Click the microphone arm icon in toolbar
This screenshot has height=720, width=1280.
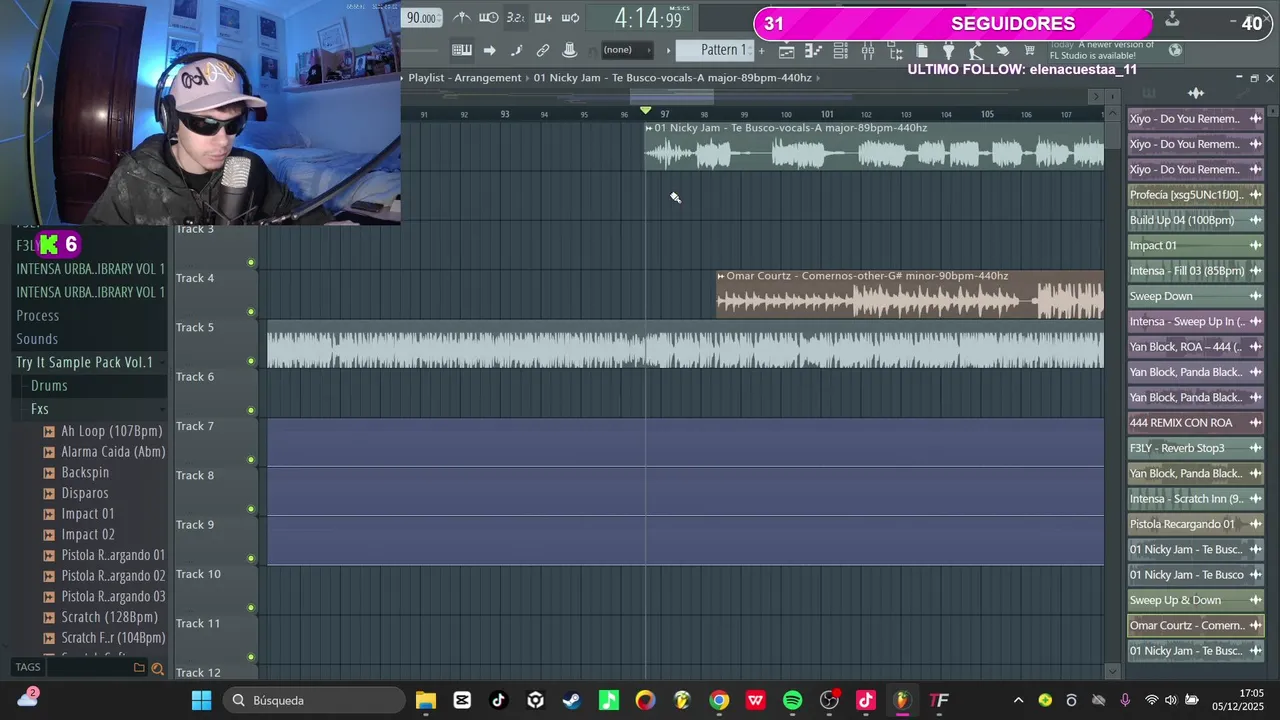tap(976, 50)
